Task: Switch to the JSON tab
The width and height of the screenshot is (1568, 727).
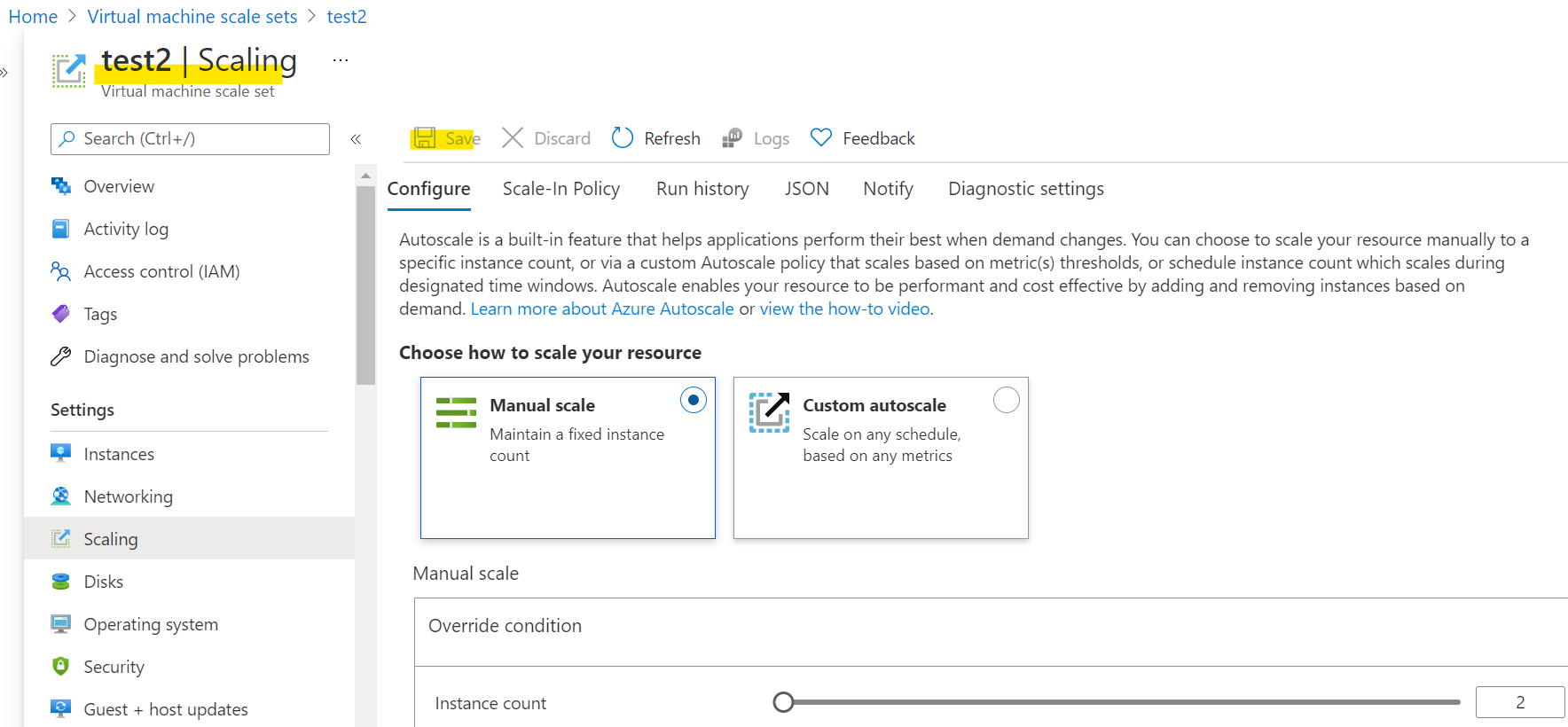Action: (x=806, y=189)
